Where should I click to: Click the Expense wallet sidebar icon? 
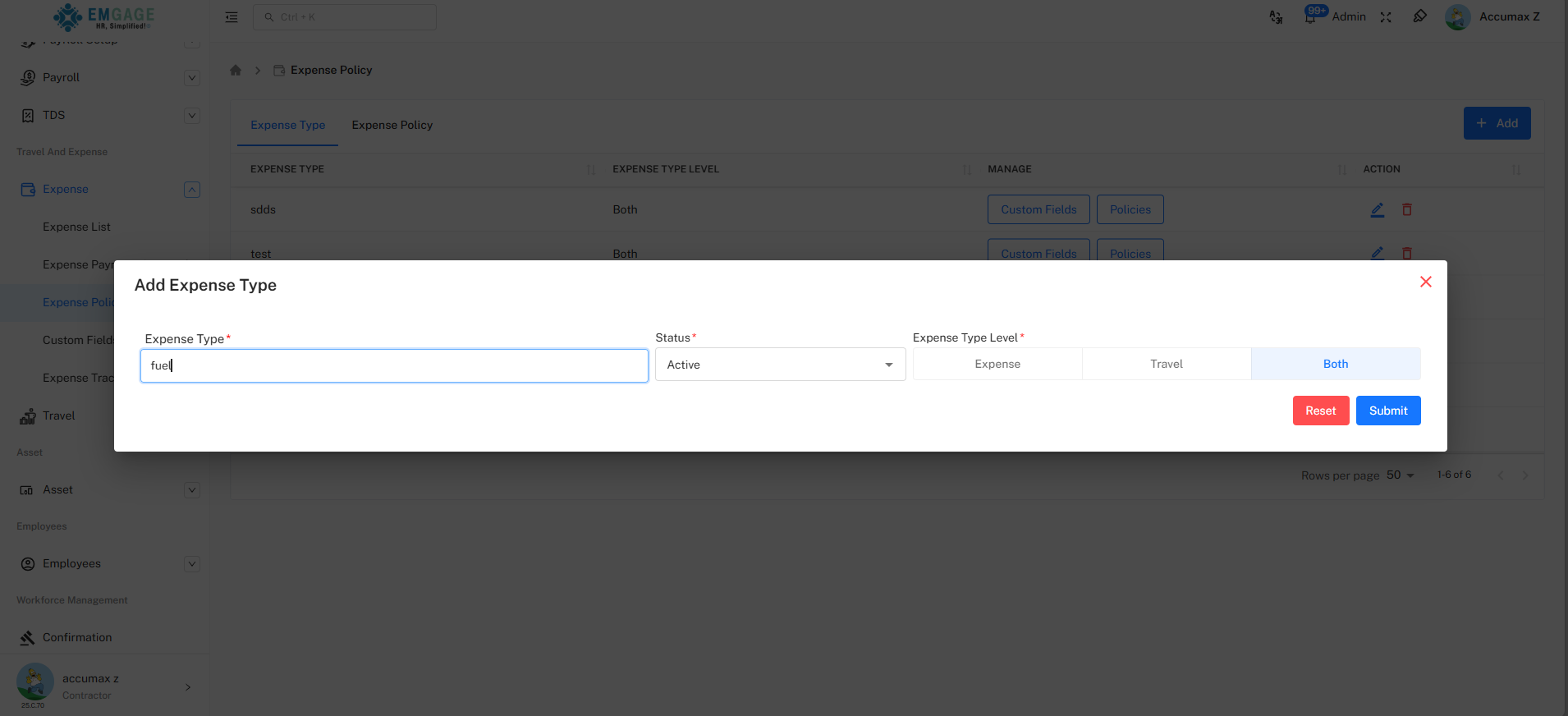tap(28, 189)
